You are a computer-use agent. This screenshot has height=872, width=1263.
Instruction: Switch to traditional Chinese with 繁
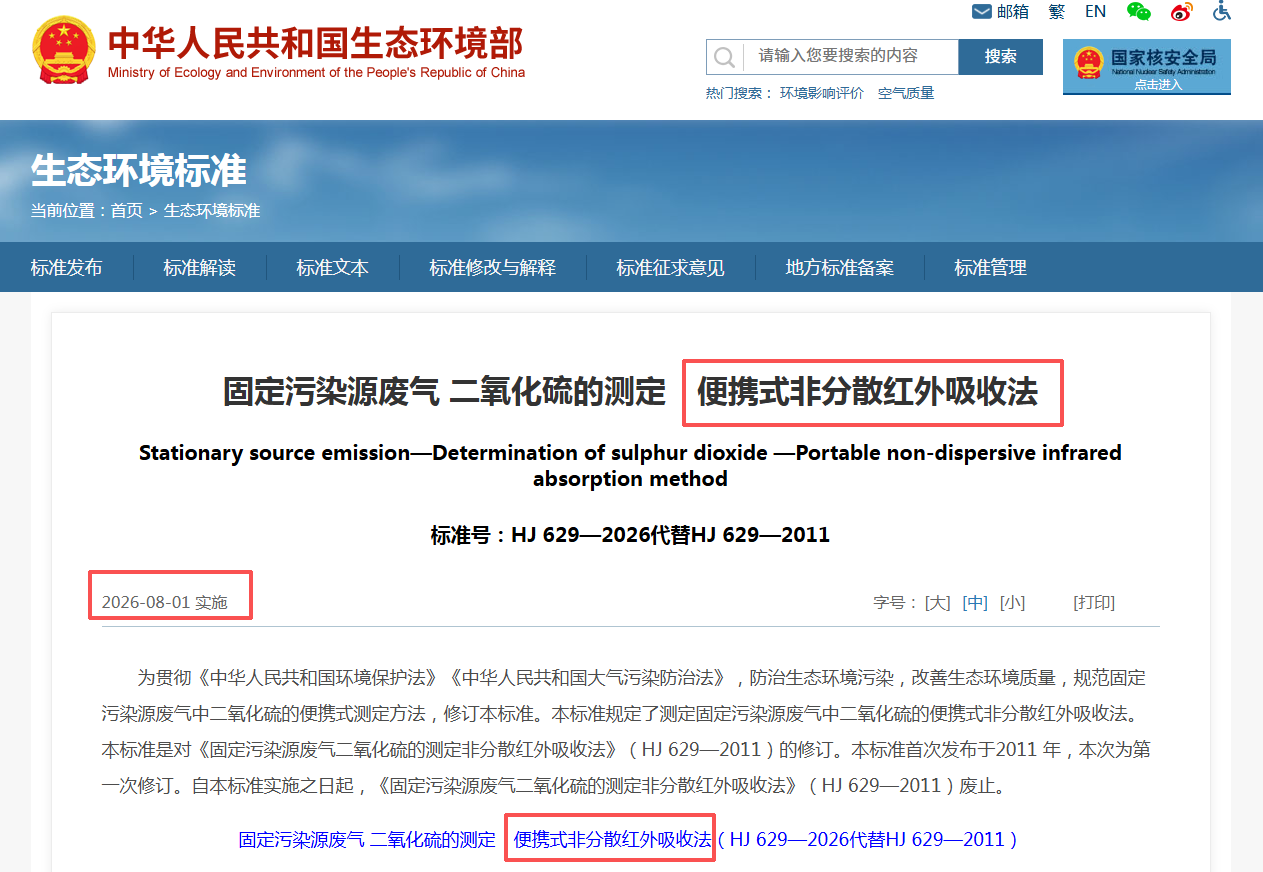point(1057,11)
